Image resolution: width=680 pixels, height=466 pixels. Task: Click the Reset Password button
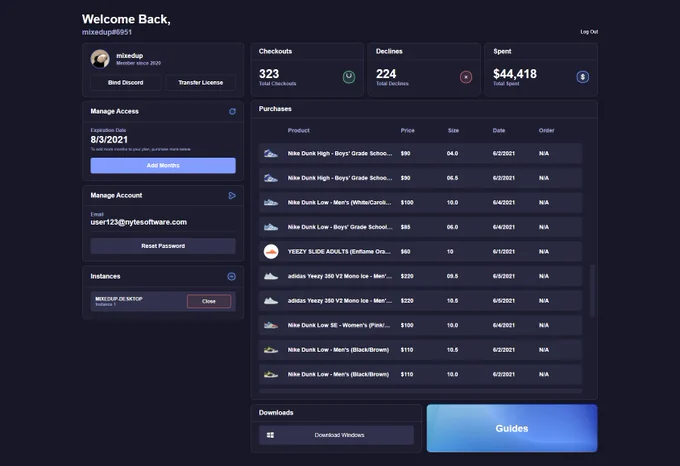point(163,246)
